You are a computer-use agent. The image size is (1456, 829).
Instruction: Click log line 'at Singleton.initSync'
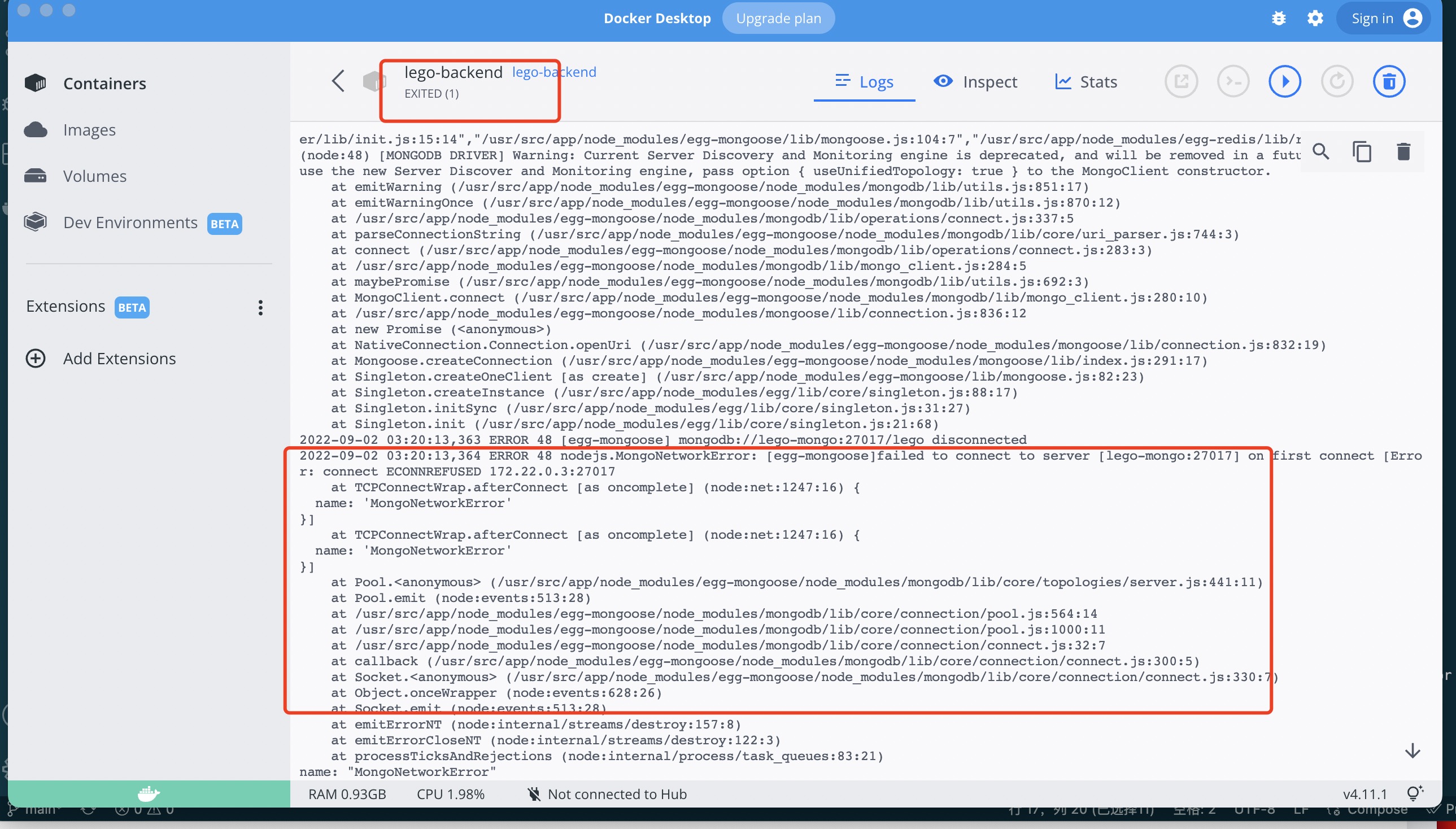coord(651,408)
